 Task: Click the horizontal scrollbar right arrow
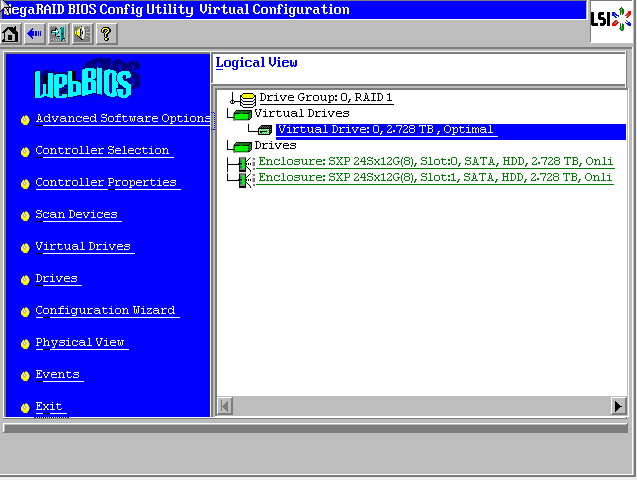[618, 406]
